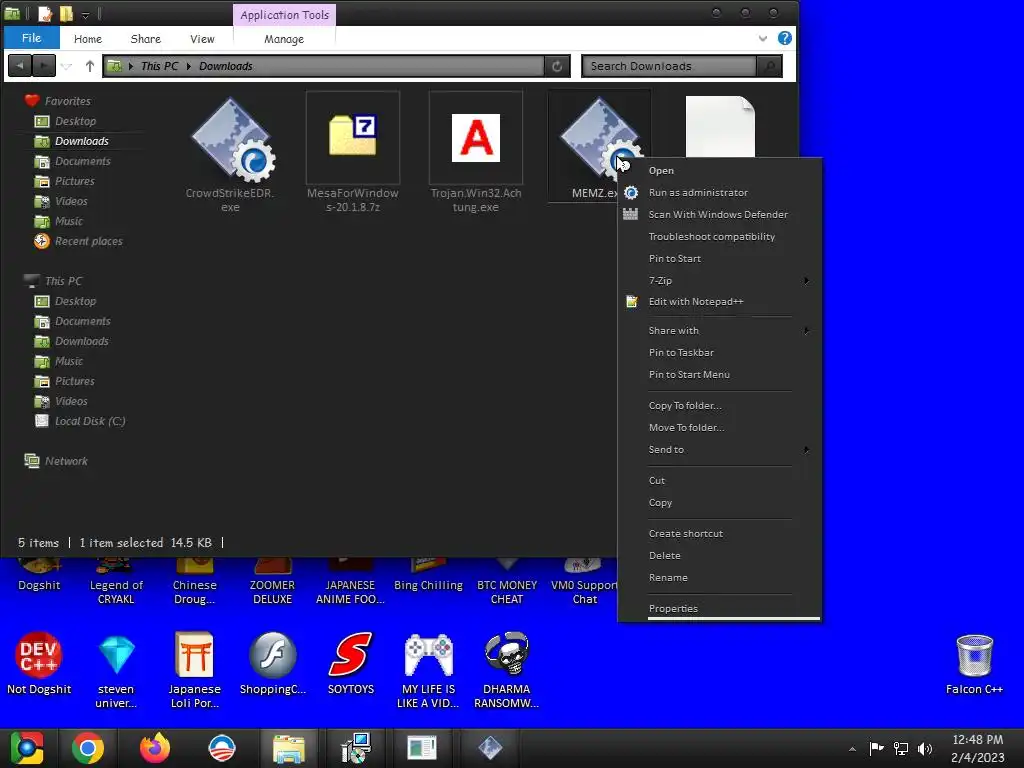Open the CrowdStrikeEDR.exe file icon
The height and width of the screenshot is (768, 1024).
coord(233,140)
